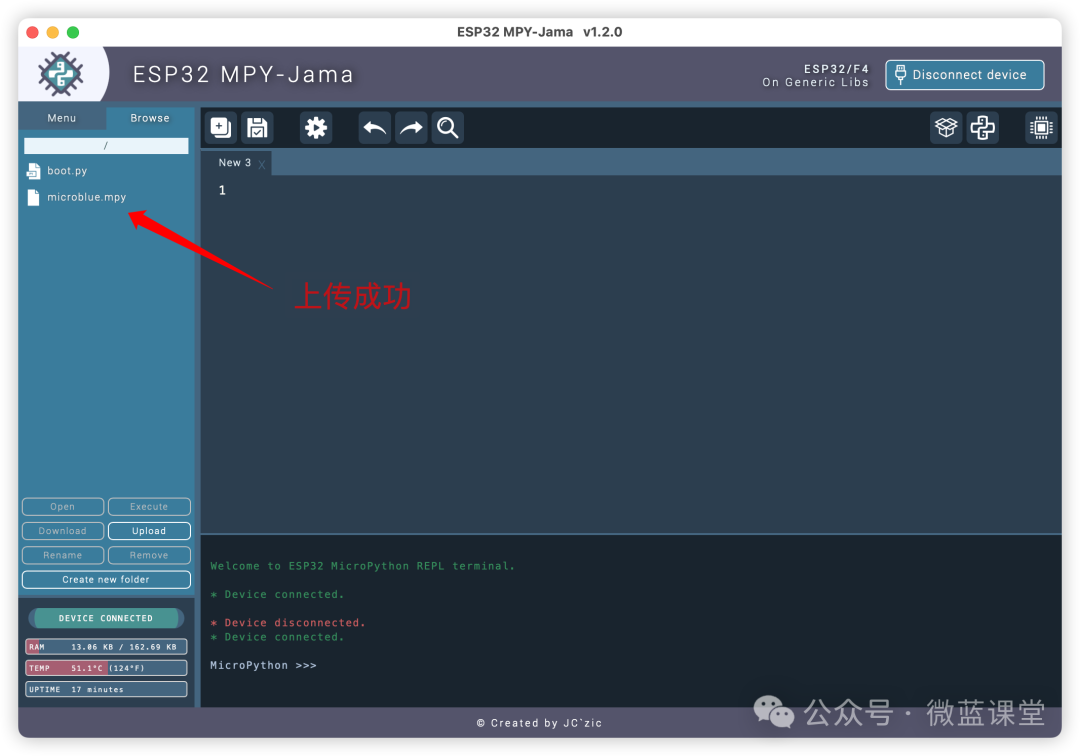Click the ESP32 MPY-Jama header title
Image resolution: width=1080 pixels, height=756 pixels.
(x=243, y=74)
